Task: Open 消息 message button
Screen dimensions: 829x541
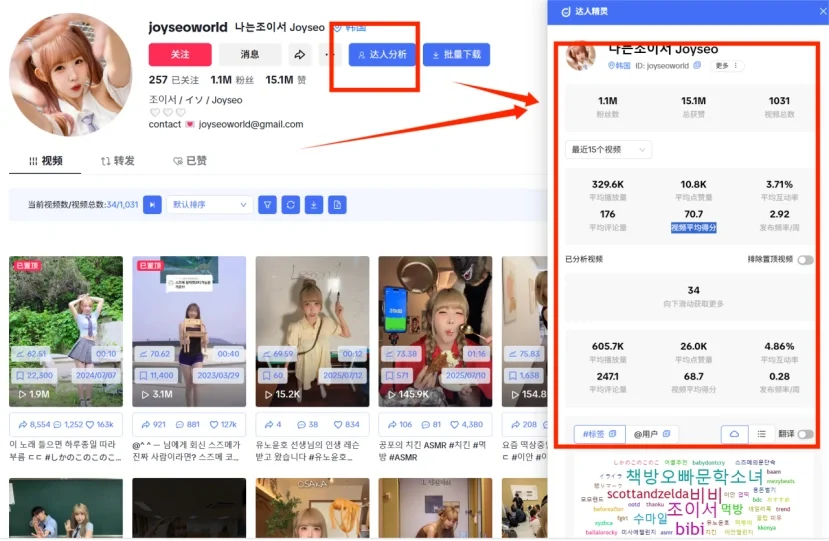Action: click(x=250, y=54)
